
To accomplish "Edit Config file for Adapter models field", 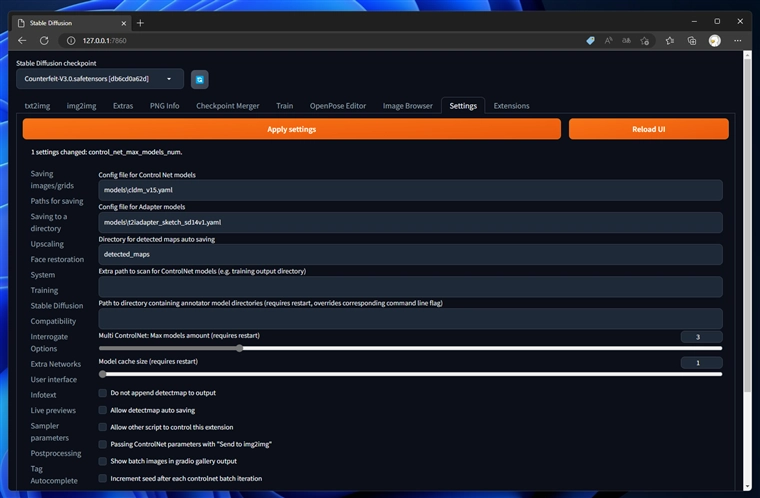I will [410, 222].
